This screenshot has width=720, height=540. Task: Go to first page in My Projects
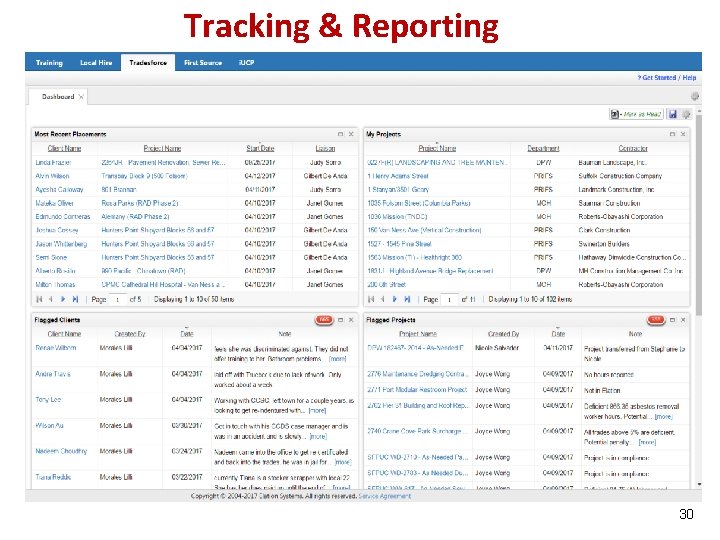[371, 299]
